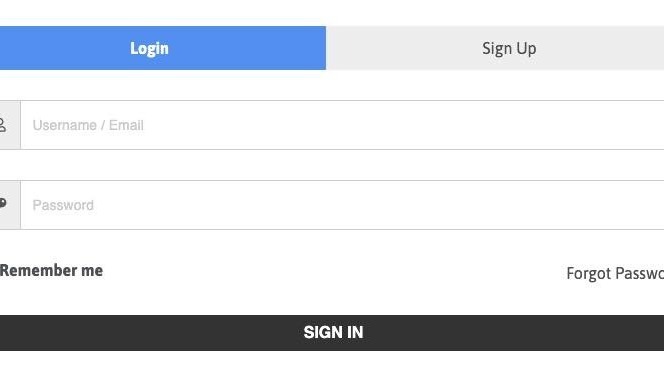Image resolution: width=664 pixels, height=373 pixels.
Task: Follow the Forgot Password recovery link
Action: 615,274
